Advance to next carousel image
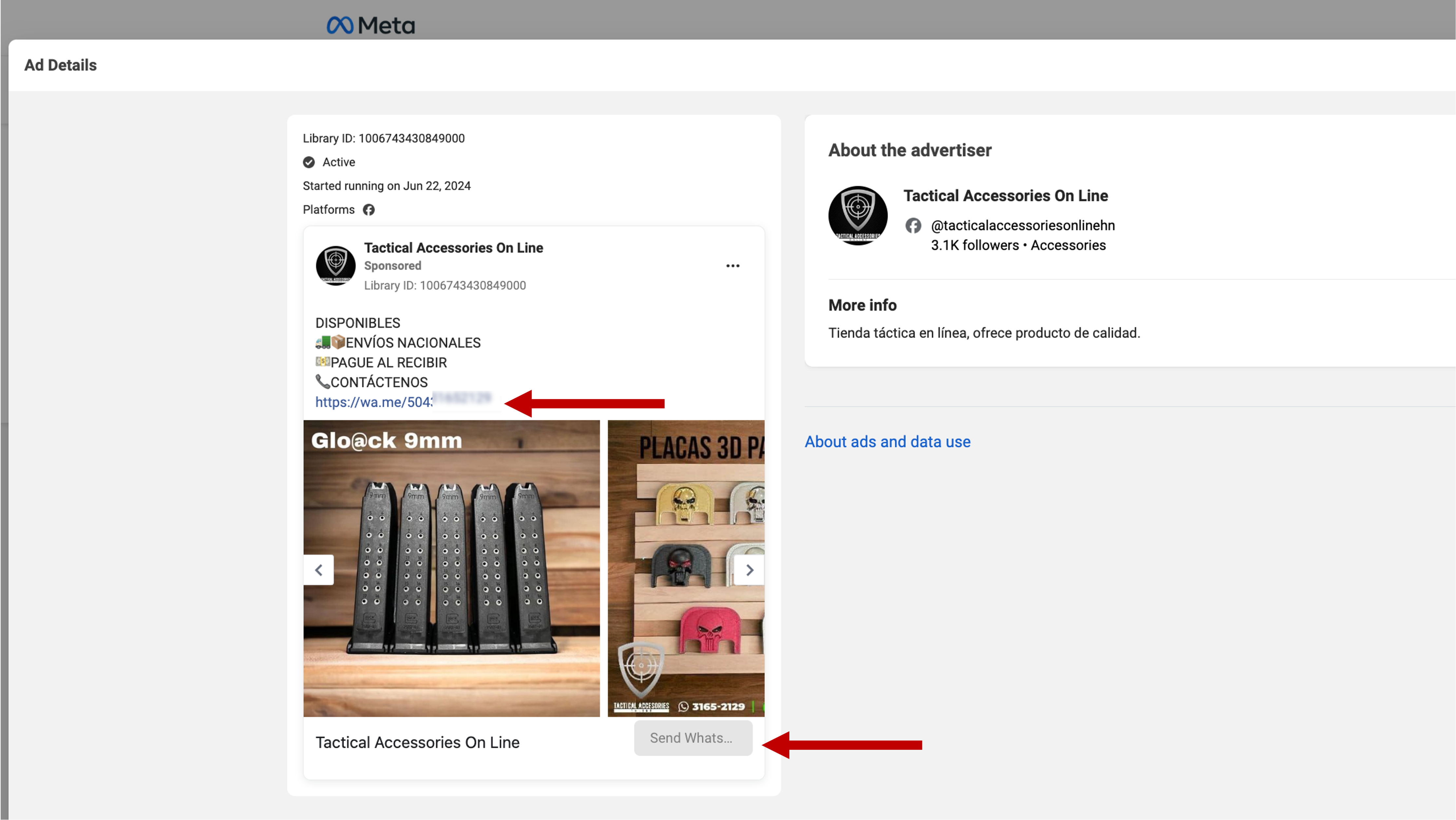 pos(749,570)
